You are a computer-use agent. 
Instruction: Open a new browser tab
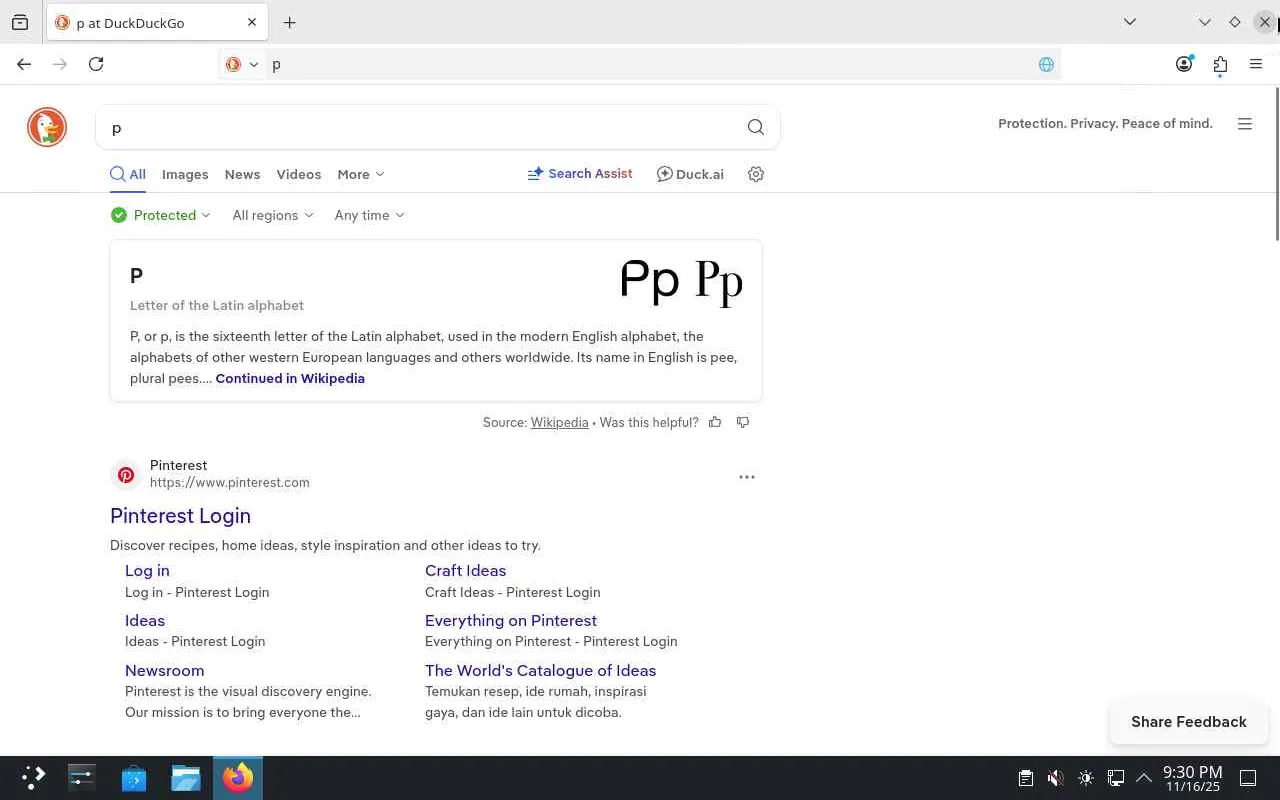[x=290, y=22]
